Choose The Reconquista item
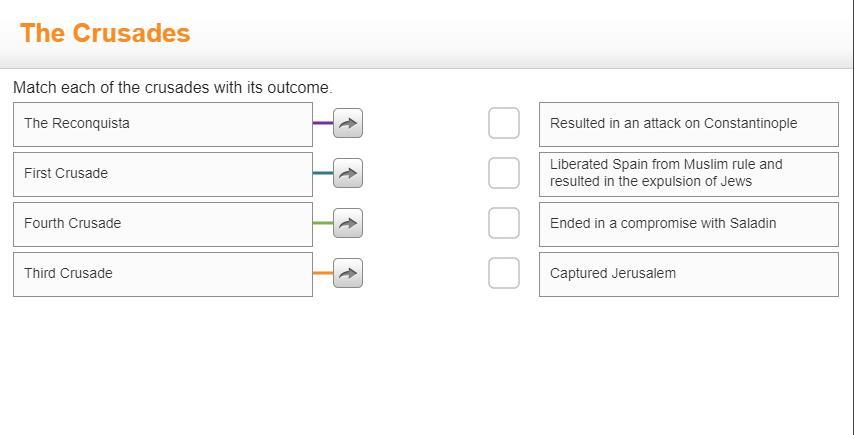This screenshot has height=435, width=854. click(163, 124)
